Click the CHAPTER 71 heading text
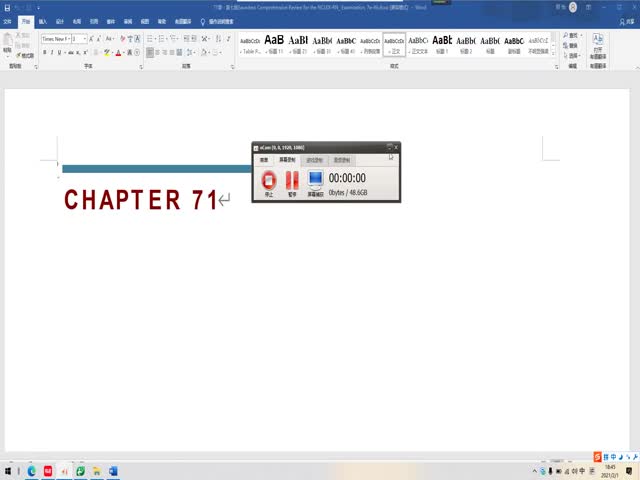This screenshot has height=480, width=640. click(140, 200)
